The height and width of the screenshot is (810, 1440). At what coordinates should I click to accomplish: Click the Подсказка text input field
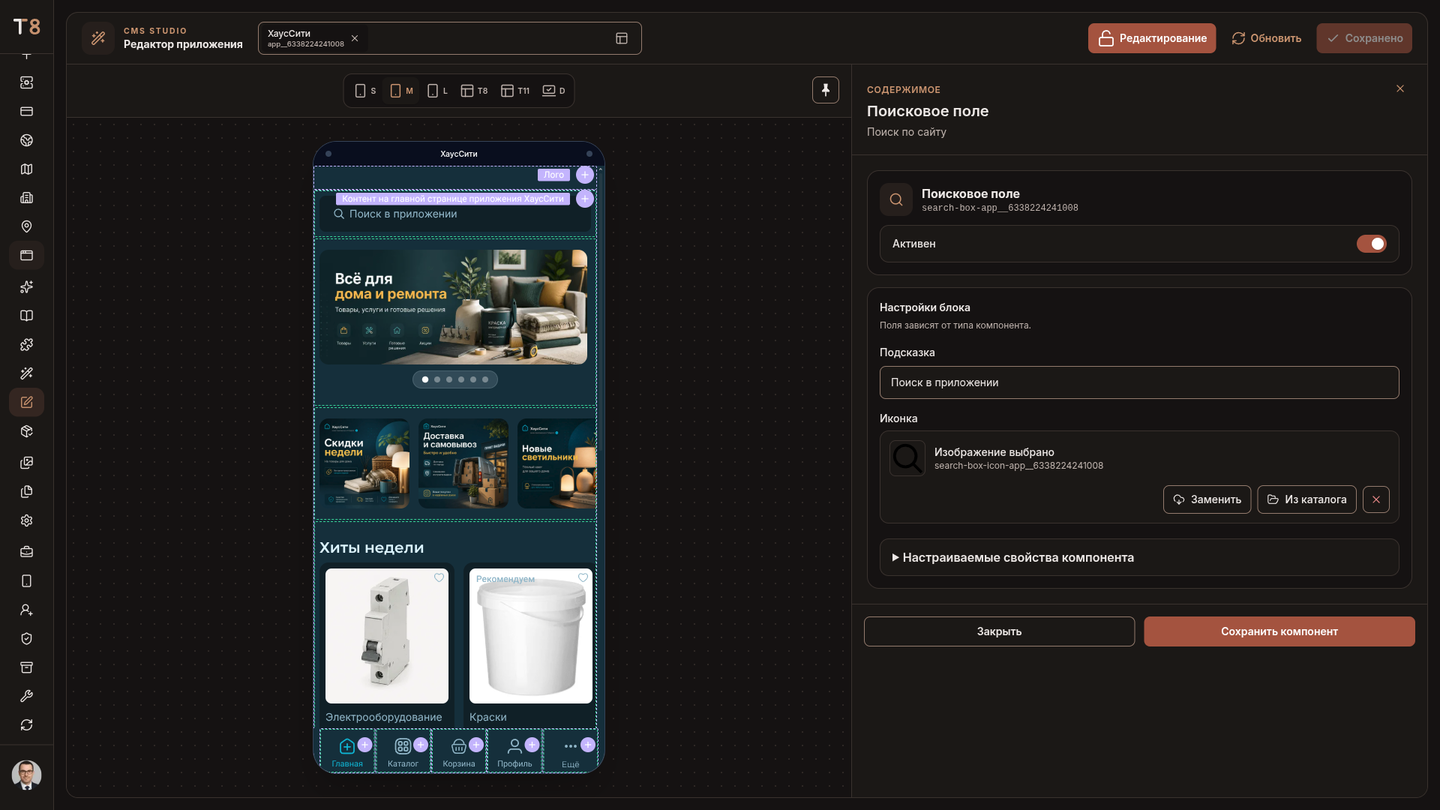pos(1139,382)
